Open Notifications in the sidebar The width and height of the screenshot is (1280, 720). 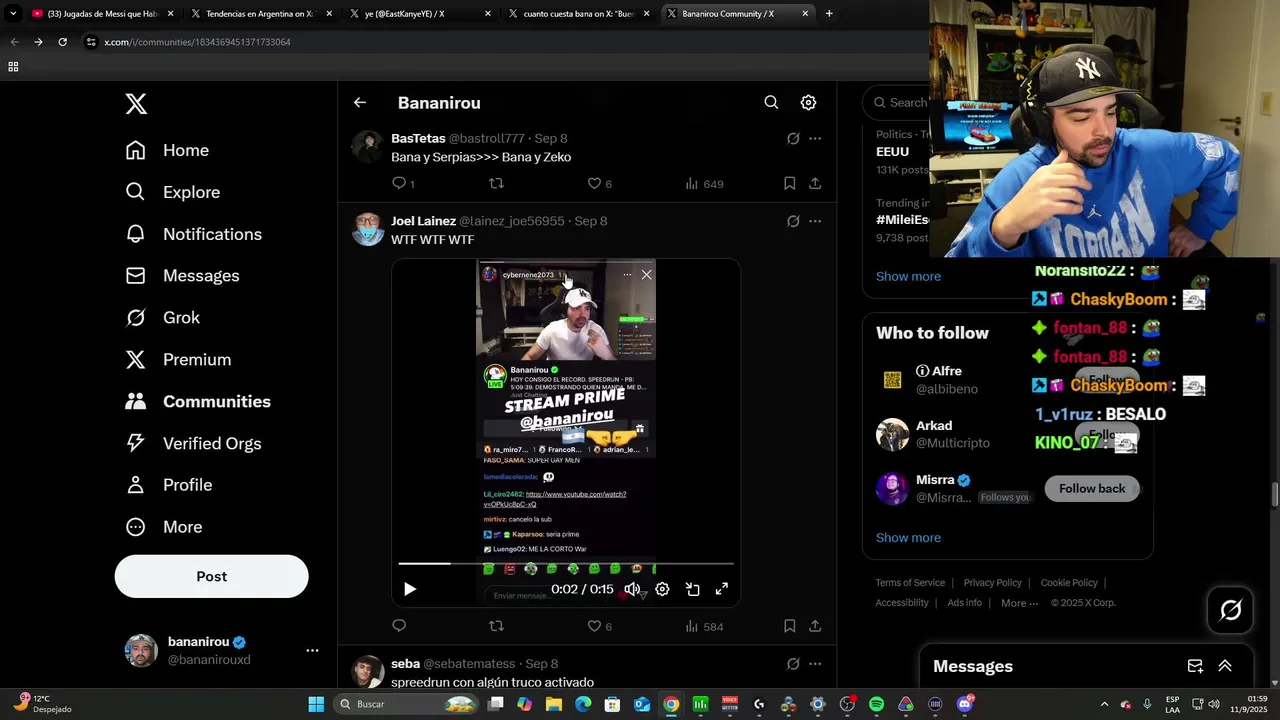coord(193,234)
